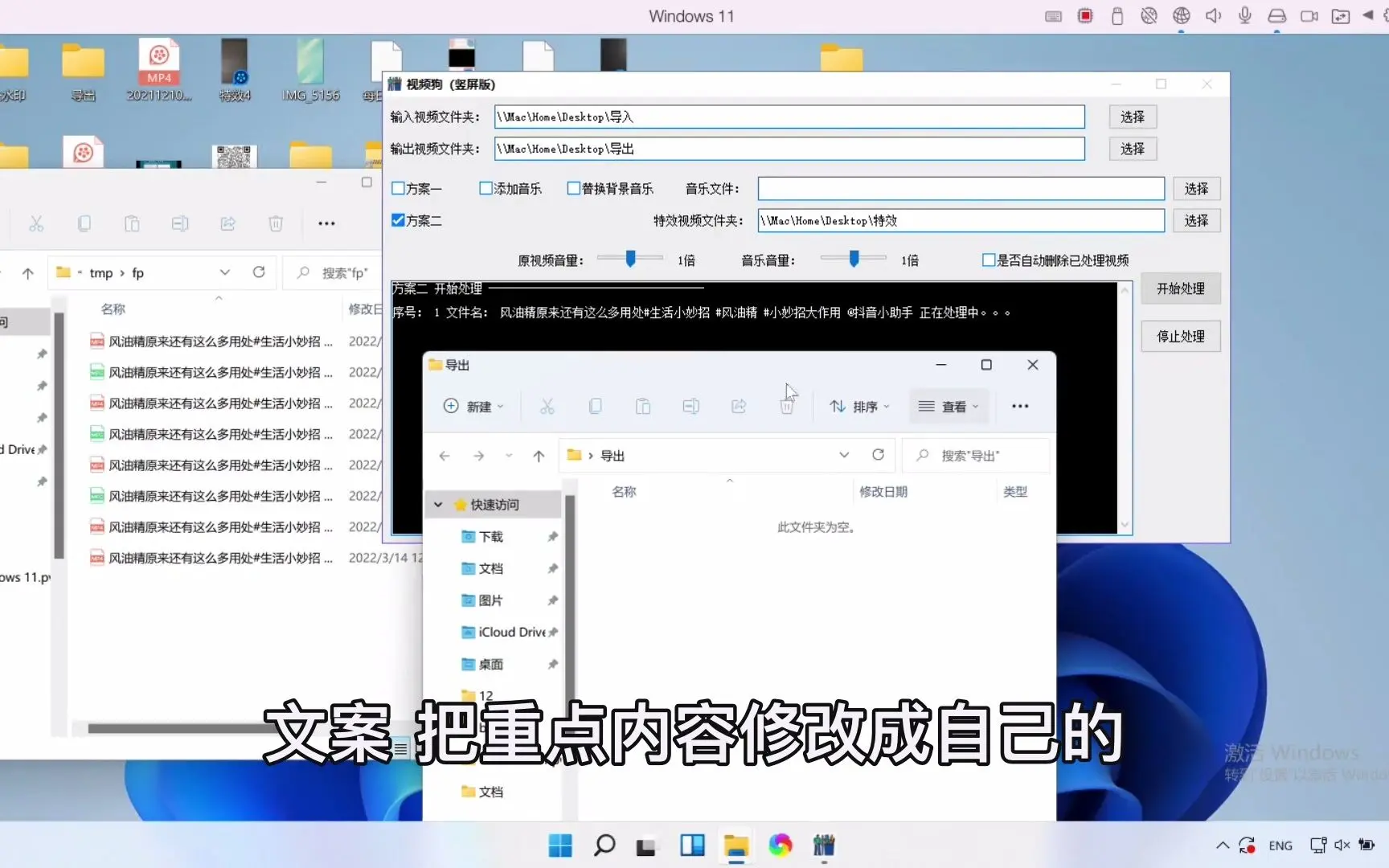
Task: Click Rename icon in 导出 window toolbar
Action: pos(690,407)
